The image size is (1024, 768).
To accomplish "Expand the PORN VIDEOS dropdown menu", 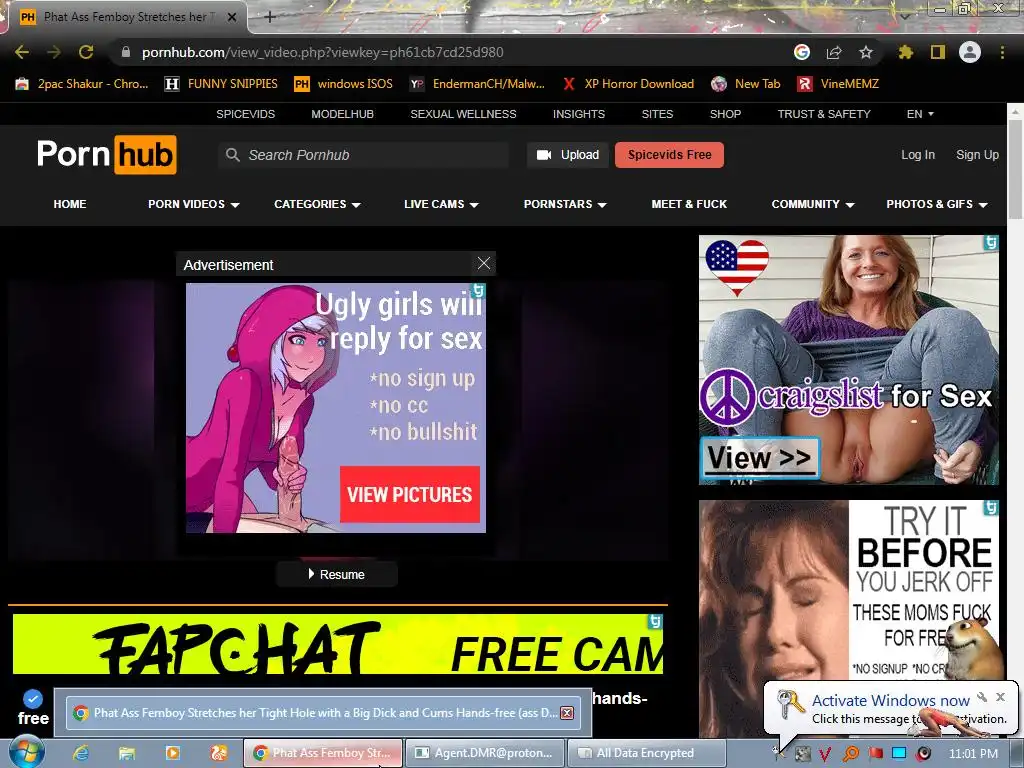I will coord(194,204).
